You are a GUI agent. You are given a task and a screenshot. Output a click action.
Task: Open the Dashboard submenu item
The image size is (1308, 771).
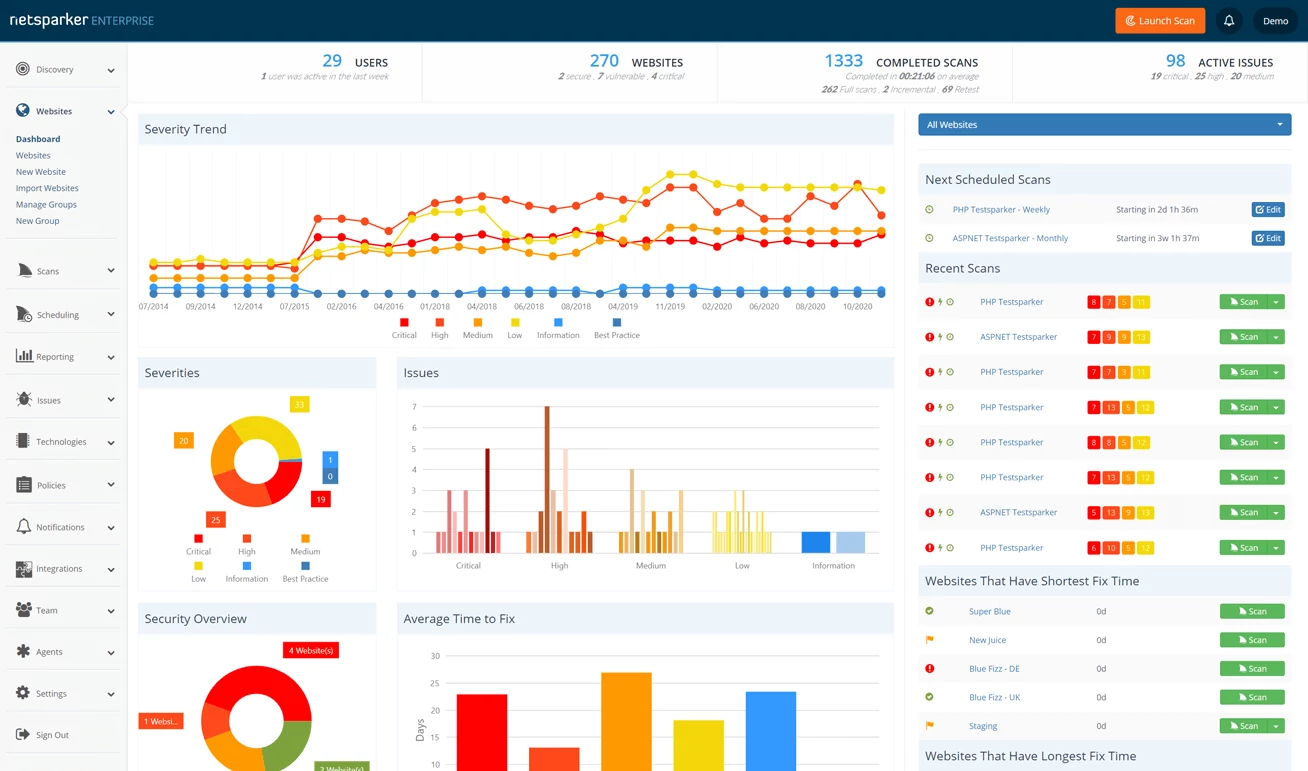click(38, 139)
